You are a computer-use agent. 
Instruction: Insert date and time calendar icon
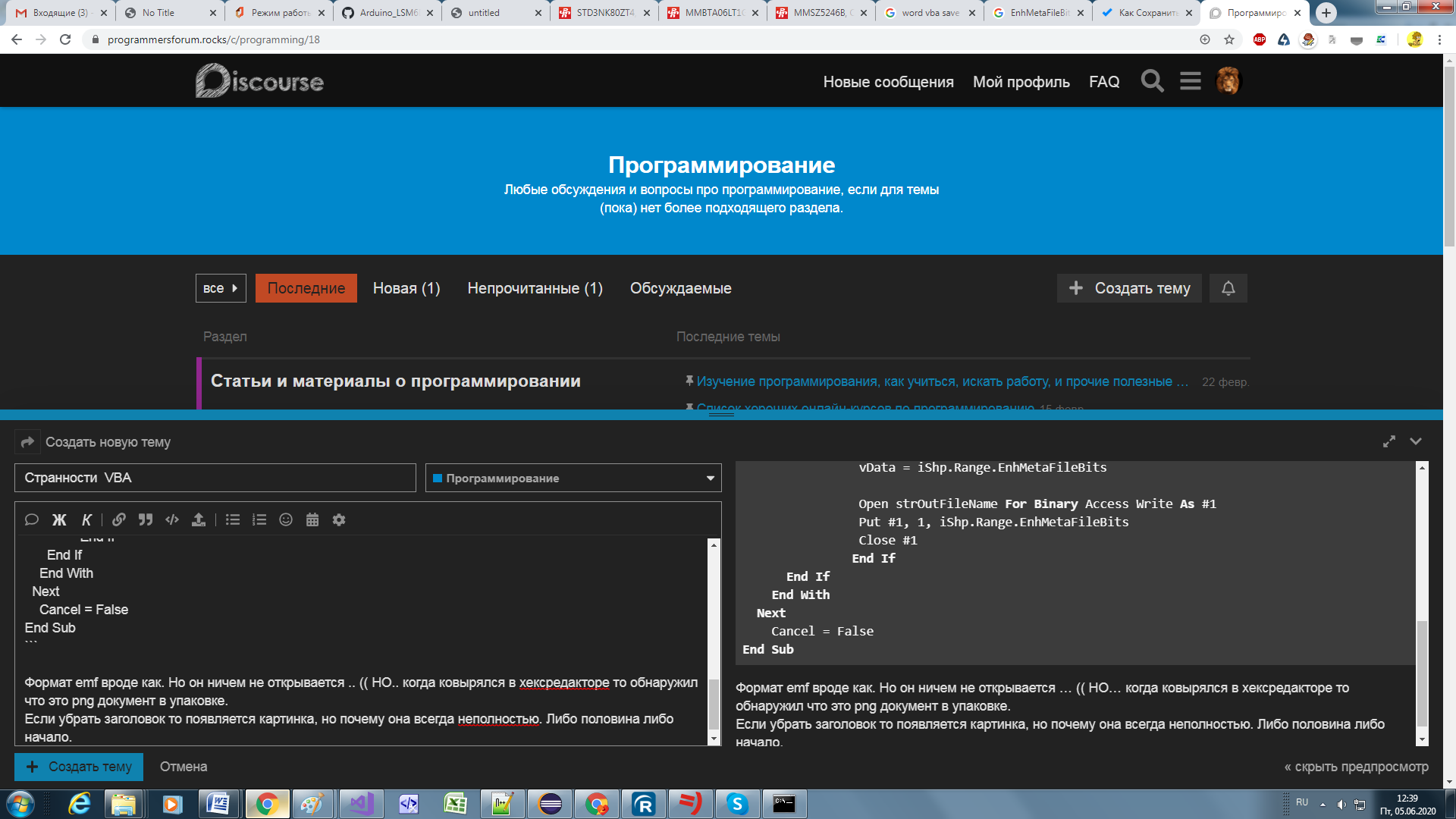[x=312, y=519]
